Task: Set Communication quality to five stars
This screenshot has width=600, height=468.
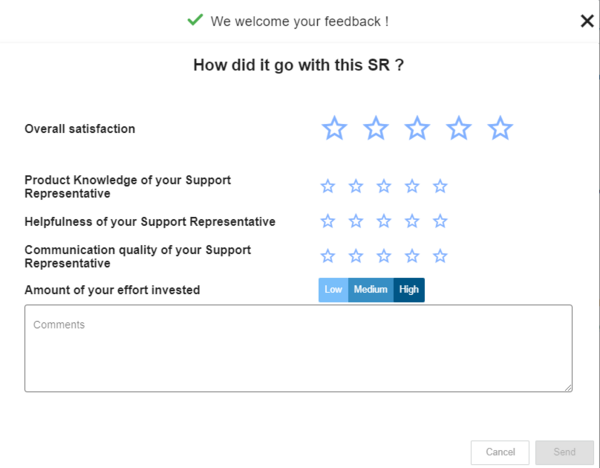Action: coord(440,256)
